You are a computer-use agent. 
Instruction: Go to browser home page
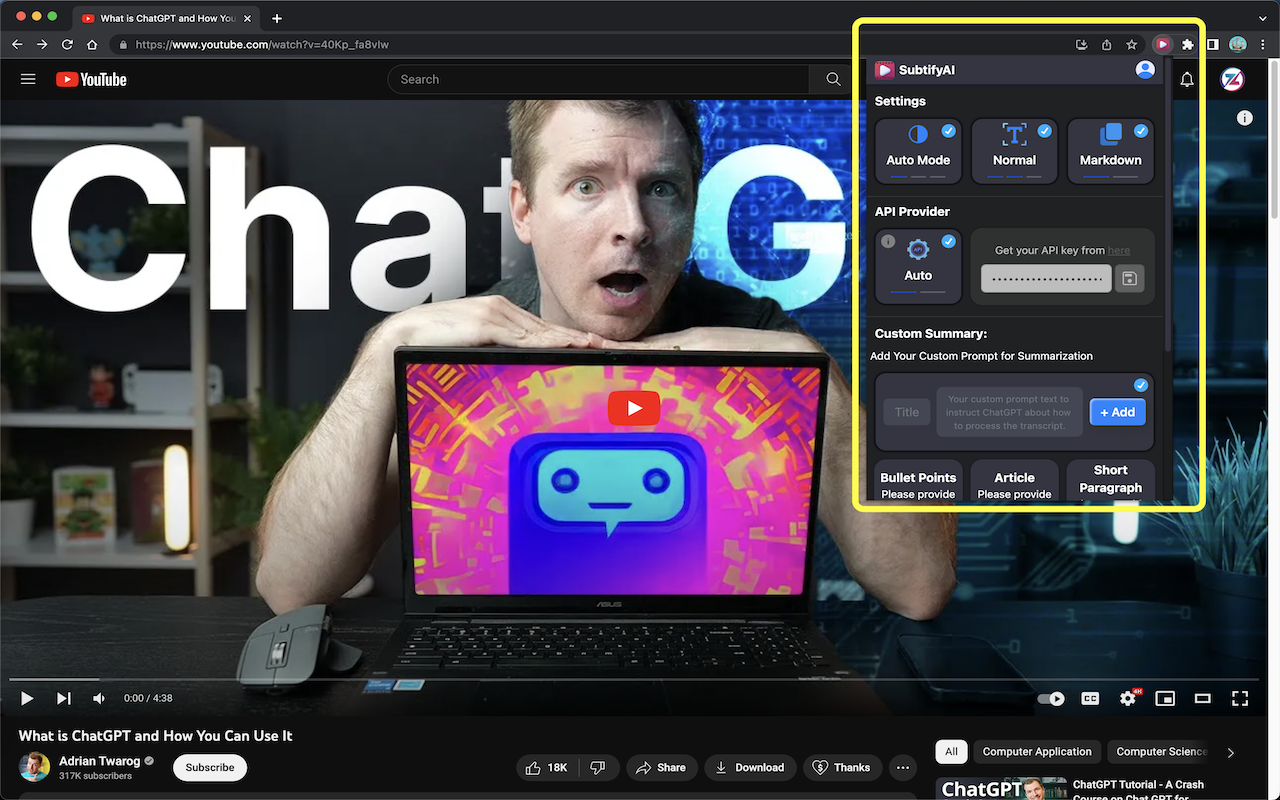92,44
